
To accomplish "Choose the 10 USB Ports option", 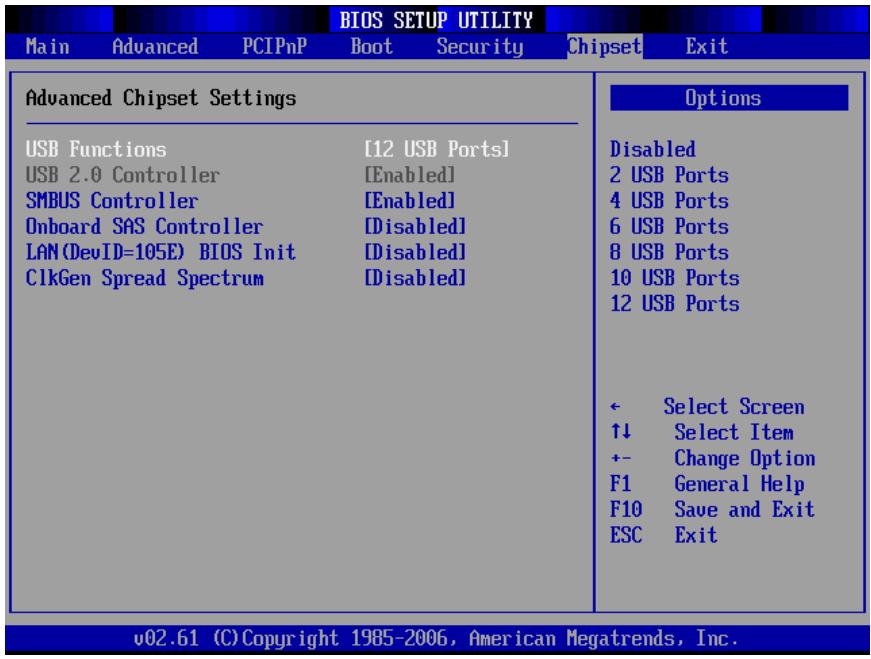I will tap(675, 278).
